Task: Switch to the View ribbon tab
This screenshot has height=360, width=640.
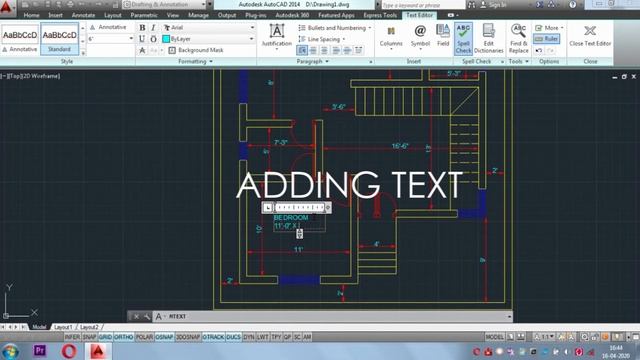Action: (173, 16)
